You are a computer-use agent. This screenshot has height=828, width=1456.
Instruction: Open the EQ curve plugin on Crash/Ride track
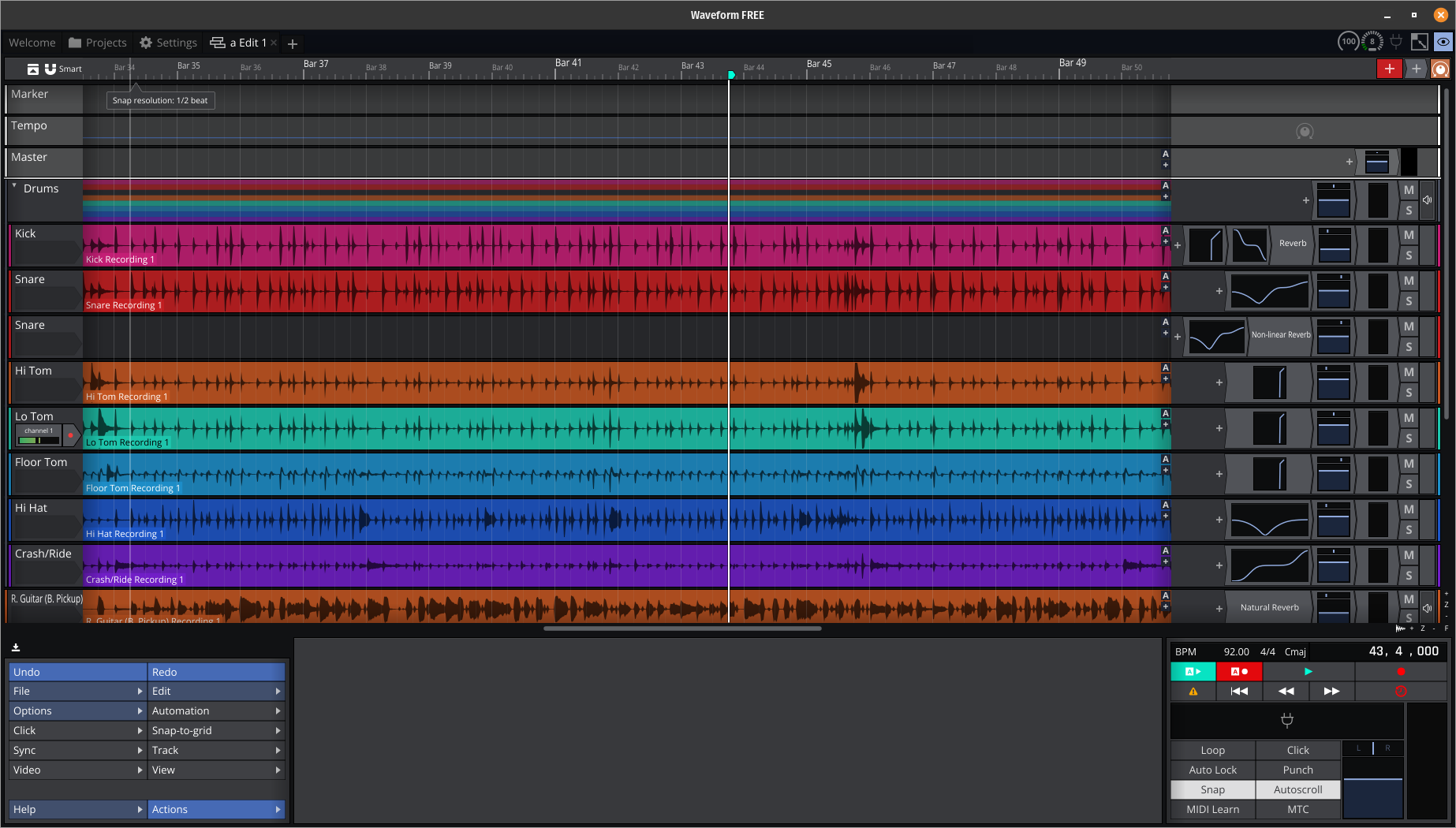tap(1269, 565)
